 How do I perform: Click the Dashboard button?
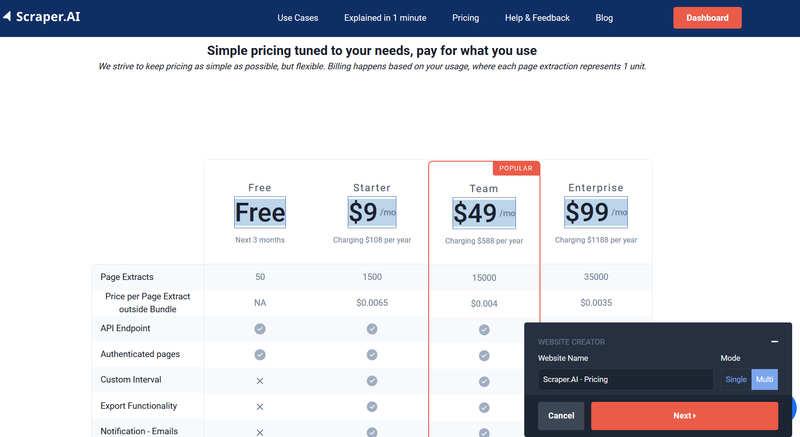point(707,18)
